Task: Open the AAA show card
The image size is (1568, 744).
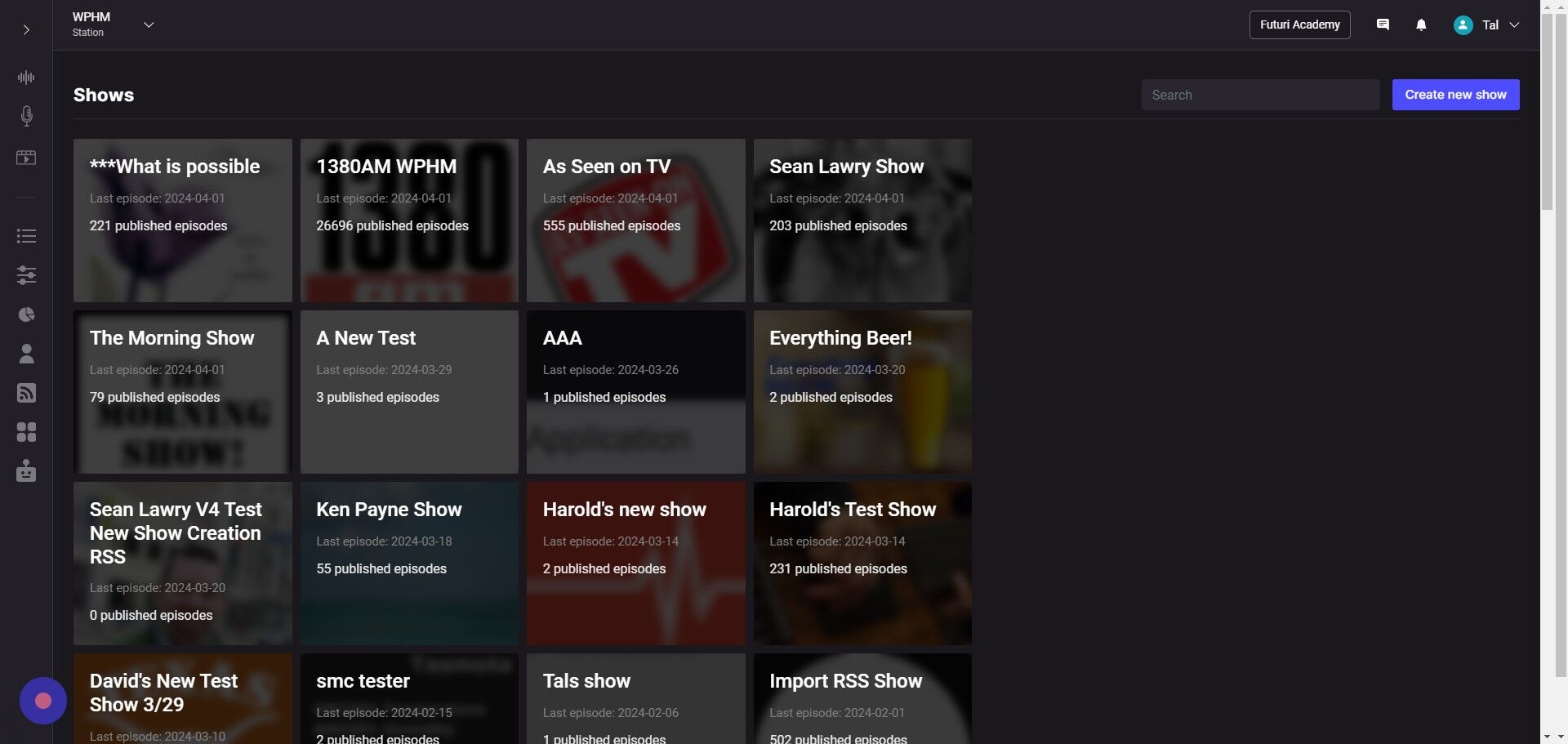Action: 636,392
